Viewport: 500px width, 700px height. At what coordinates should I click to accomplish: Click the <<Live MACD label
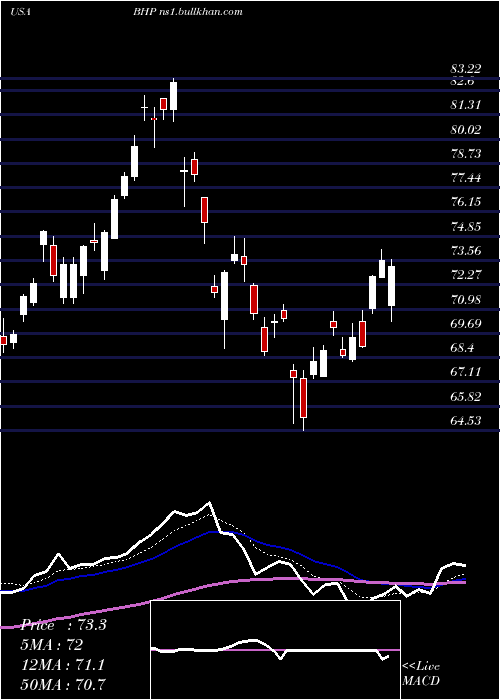click(421, 673)
